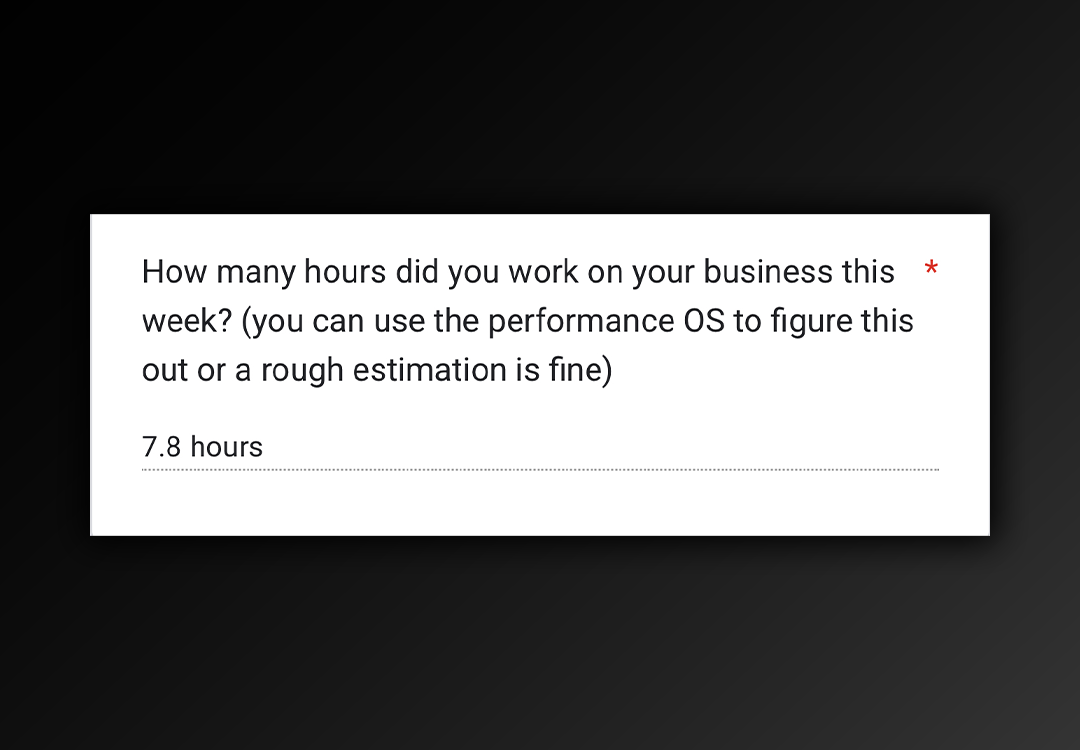
Task: Click the red required asterisk
Action: (931, 268)
